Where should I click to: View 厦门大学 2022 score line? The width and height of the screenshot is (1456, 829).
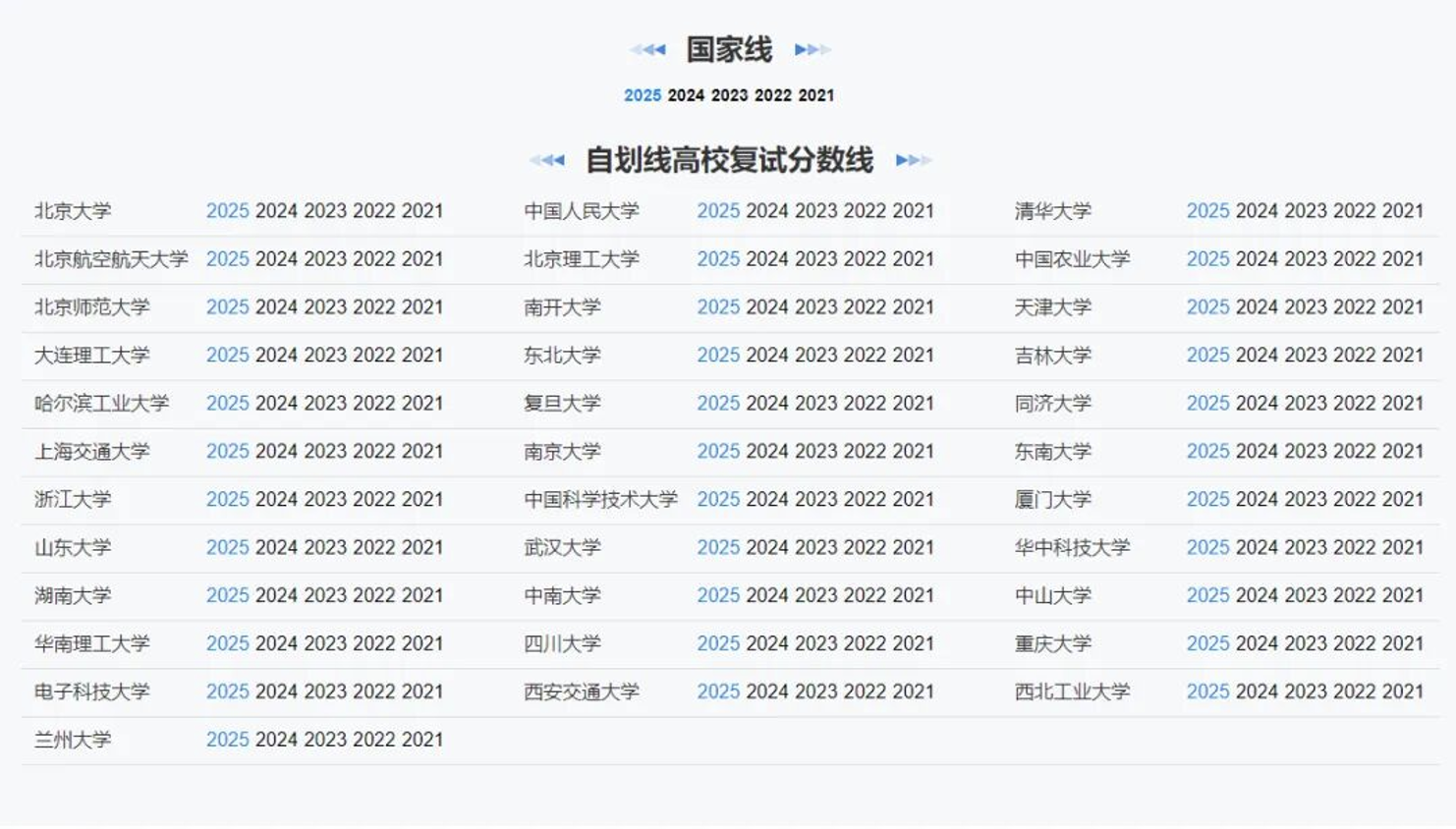[x=1354, y=500]
